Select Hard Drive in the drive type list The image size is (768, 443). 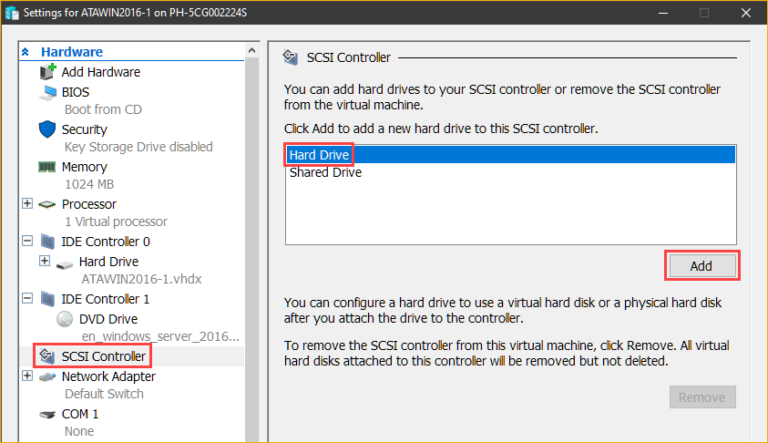click(510, 155)
